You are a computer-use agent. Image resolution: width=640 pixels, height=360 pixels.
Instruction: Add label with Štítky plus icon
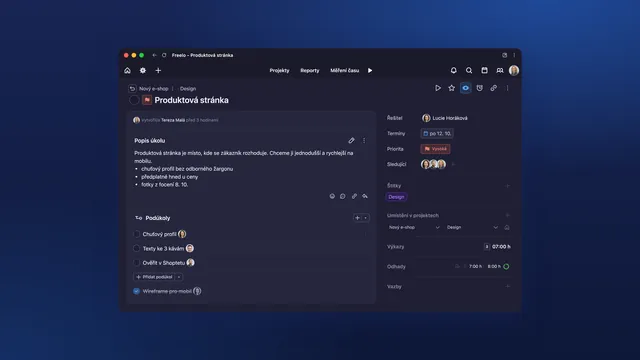tap(507, 186)
